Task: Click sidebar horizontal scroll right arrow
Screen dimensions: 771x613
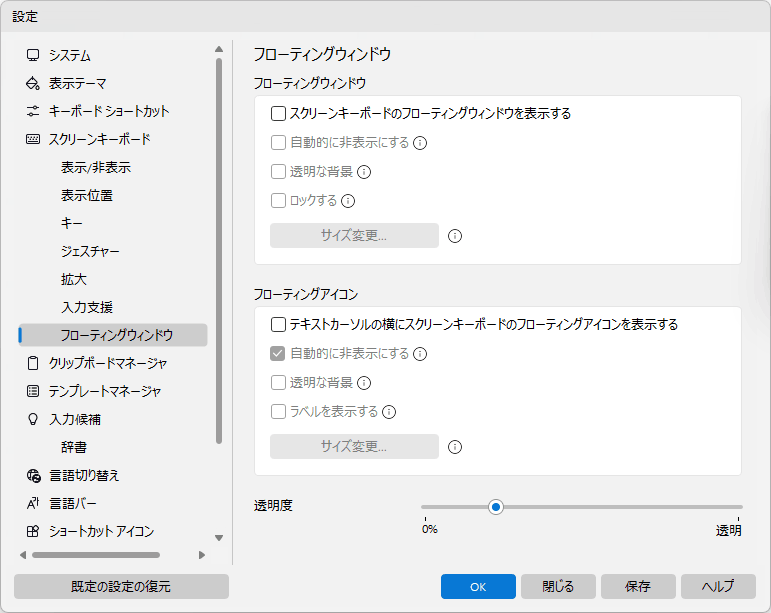Action: (x=202, y=555)
